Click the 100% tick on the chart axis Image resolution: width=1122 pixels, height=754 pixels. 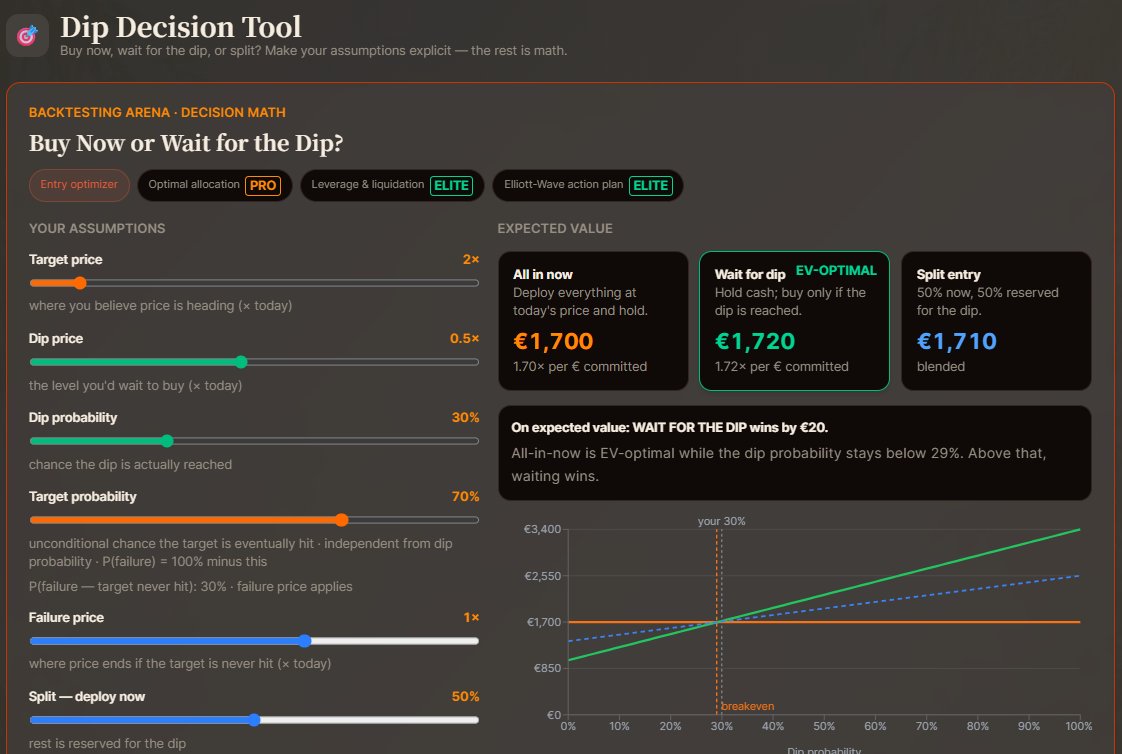[x=1078, y=726]
